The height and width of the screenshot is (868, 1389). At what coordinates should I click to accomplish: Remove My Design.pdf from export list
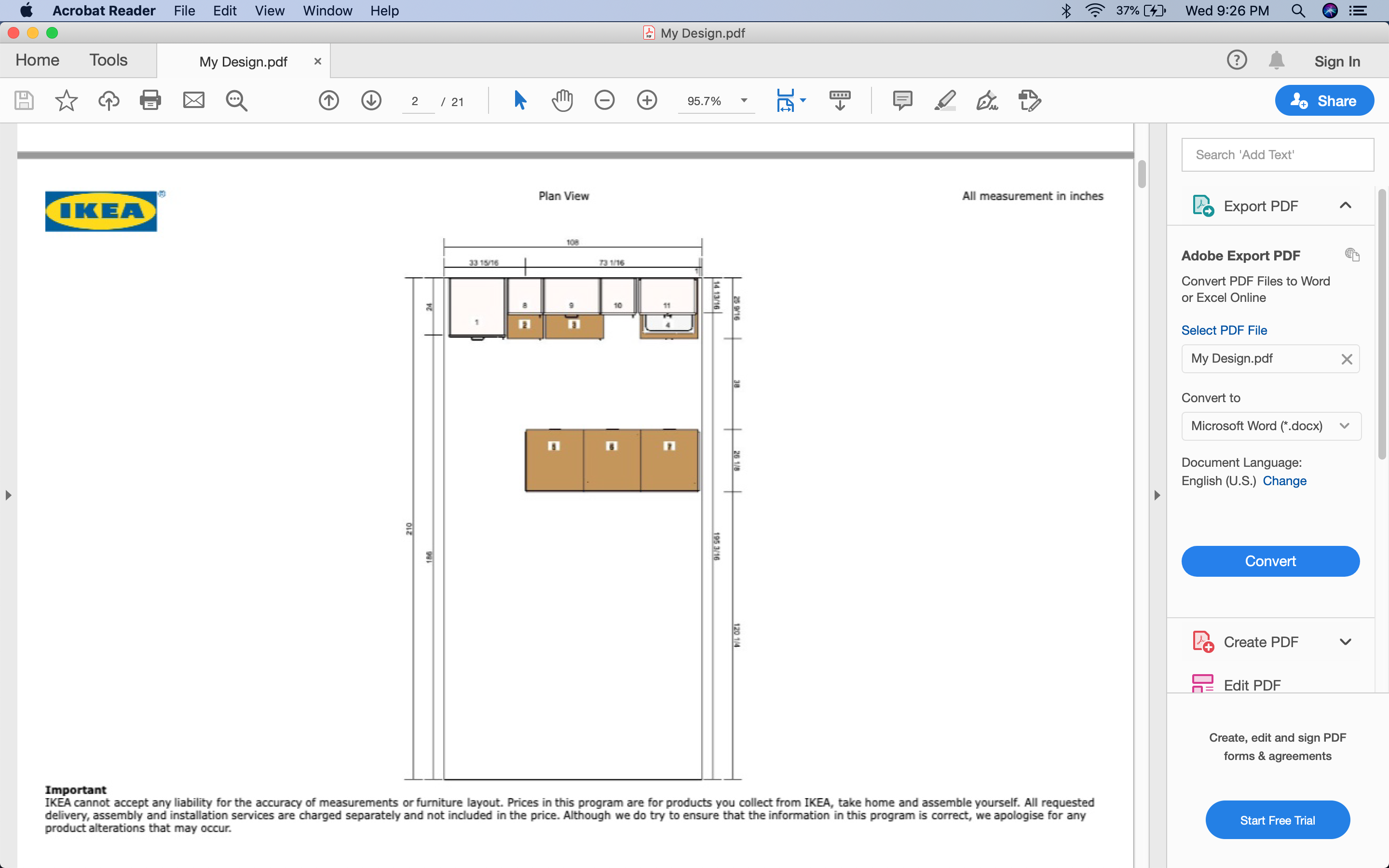pos(1347,359)
